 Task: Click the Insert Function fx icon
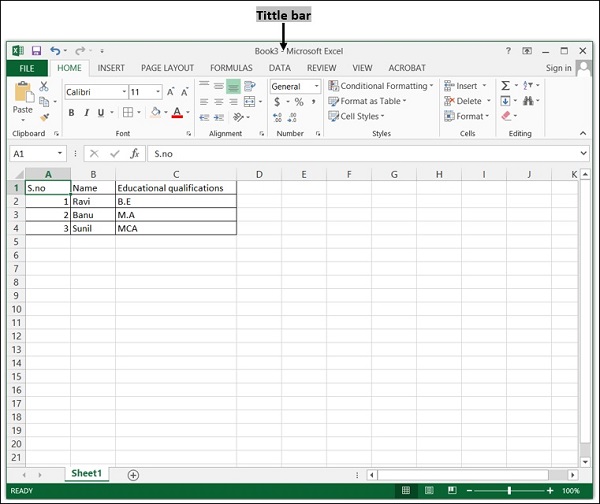pos(134,154)
